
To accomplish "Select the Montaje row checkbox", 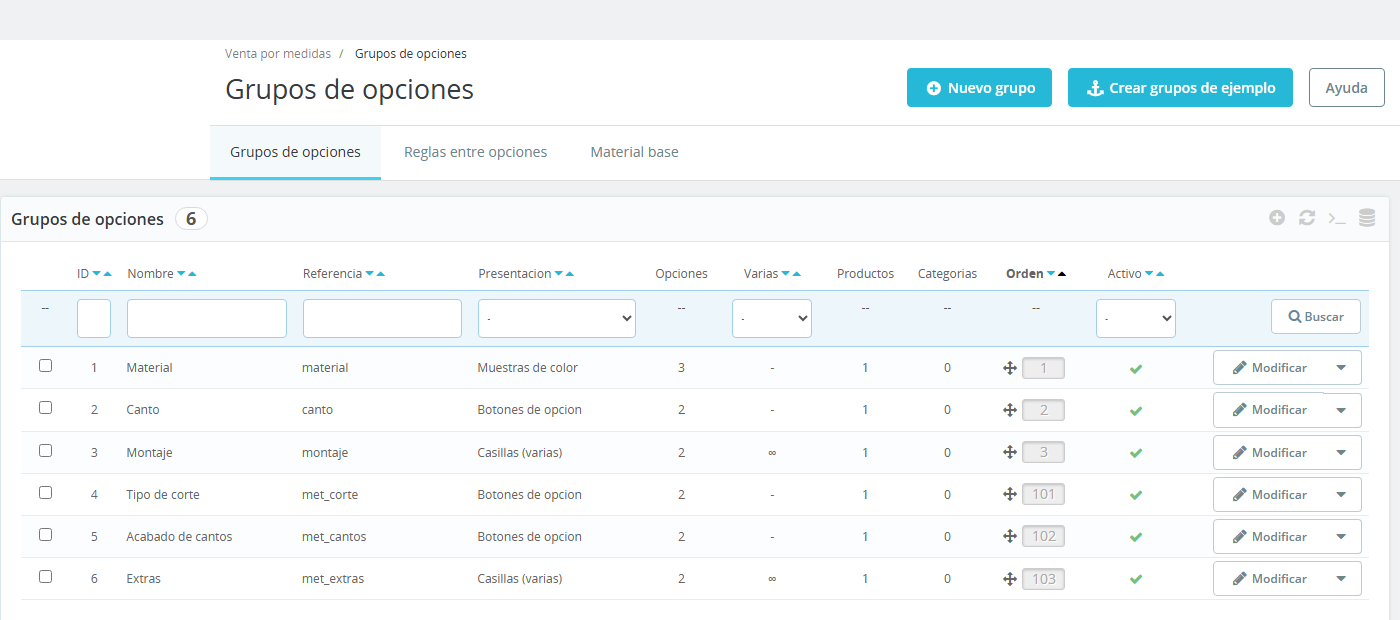I will pos(45,450).
